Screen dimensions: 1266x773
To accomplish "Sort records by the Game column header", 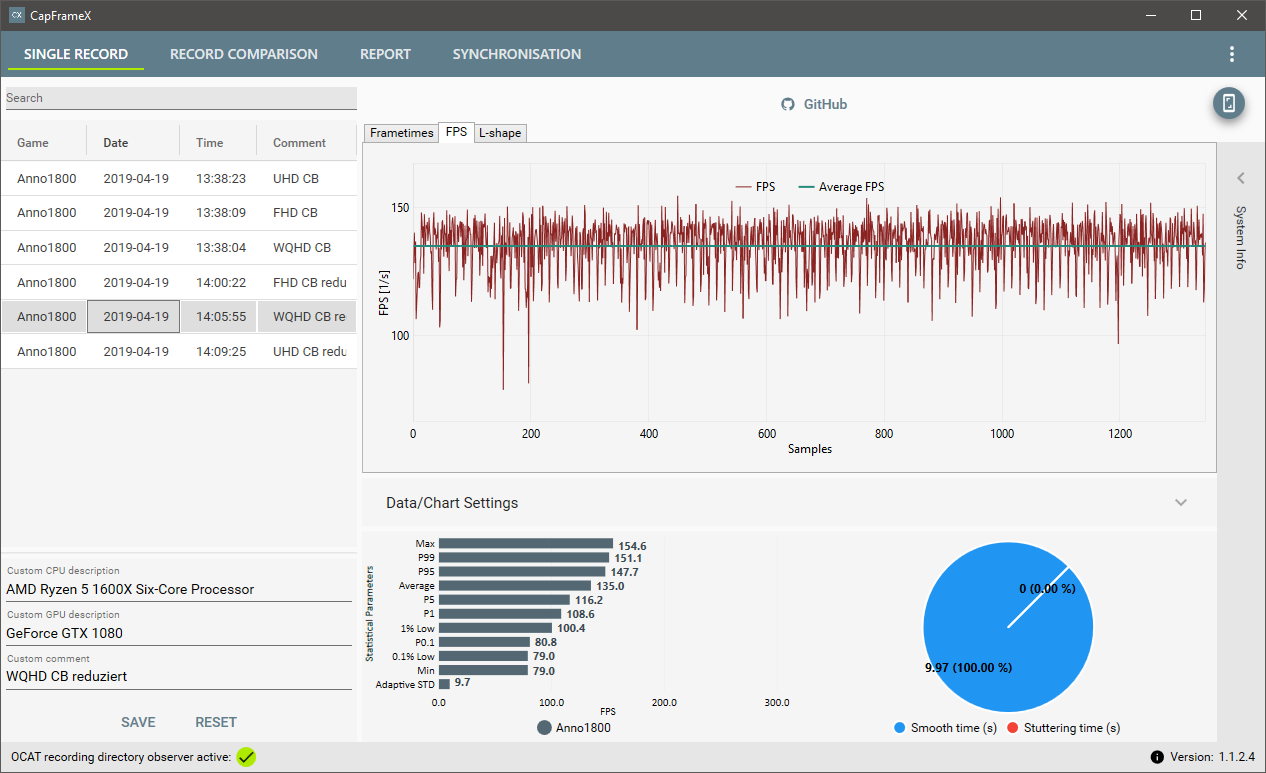I will [x=33, y=143].
